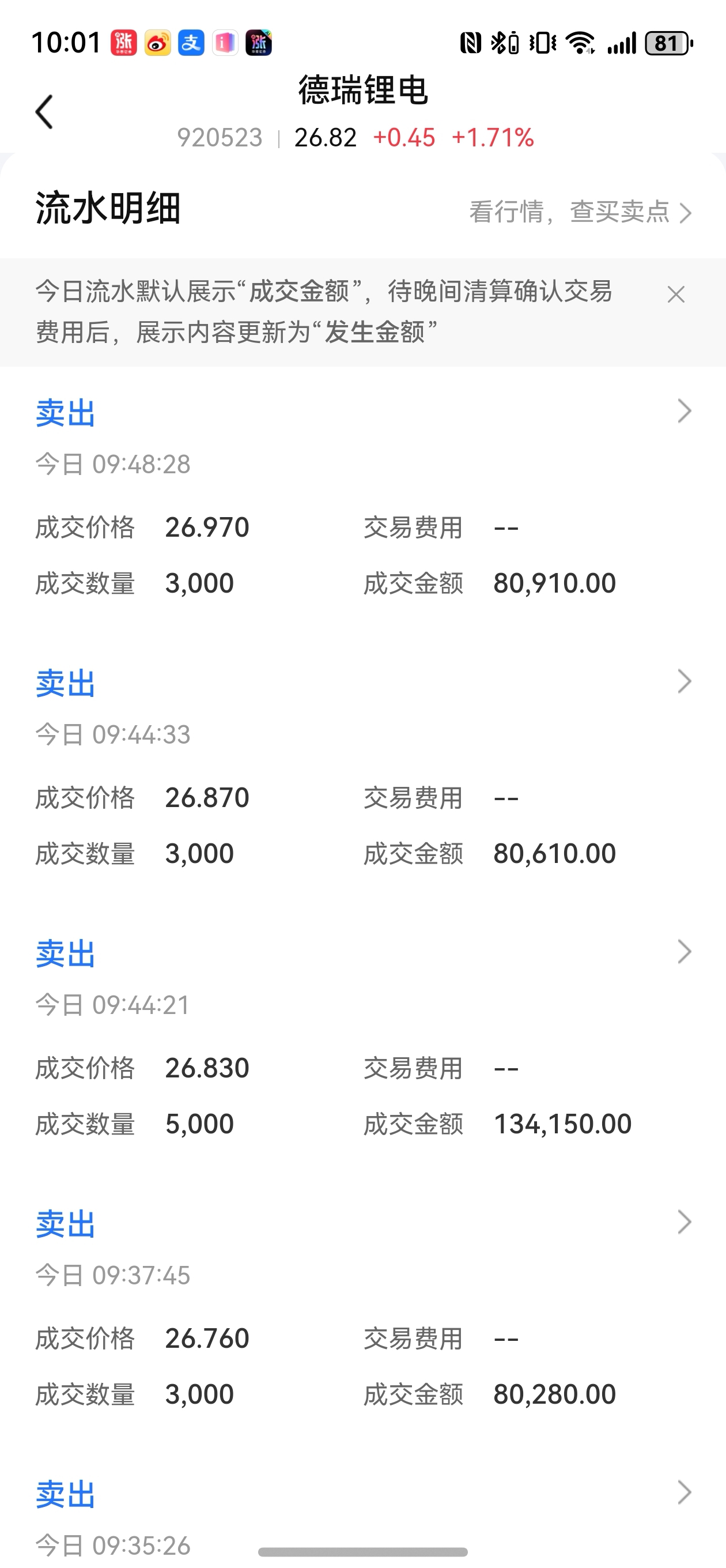Image resolution: width=726 pixels, height=1568 pixels.
Task: Open 看行情，查买卖点 link
Action: [x=581, y=212]
